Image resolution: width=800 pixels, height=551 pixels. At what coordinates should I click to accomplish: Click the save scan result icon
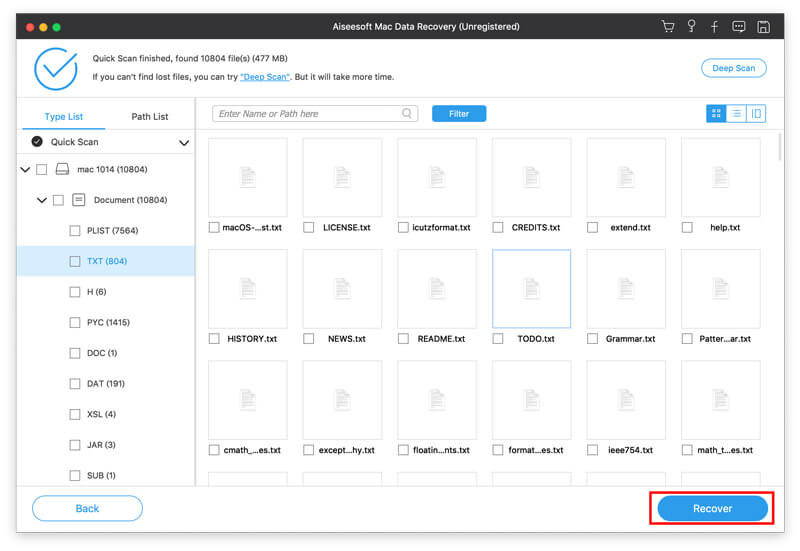pyautogui.click(x=763, y=27)
